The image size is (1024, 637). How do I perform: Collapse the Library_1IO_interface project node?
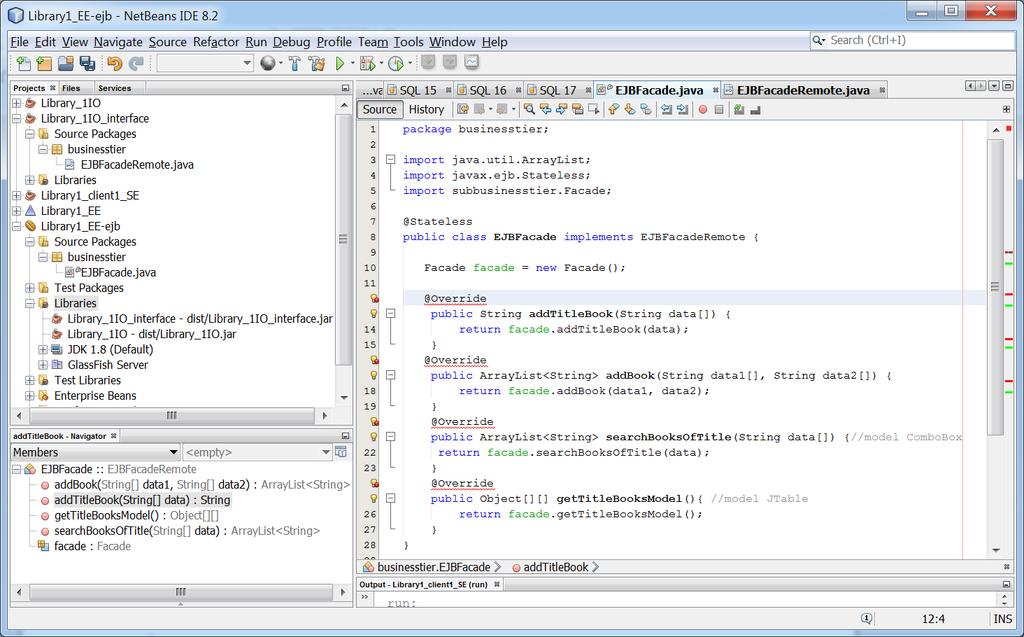[x=17, y=119]
